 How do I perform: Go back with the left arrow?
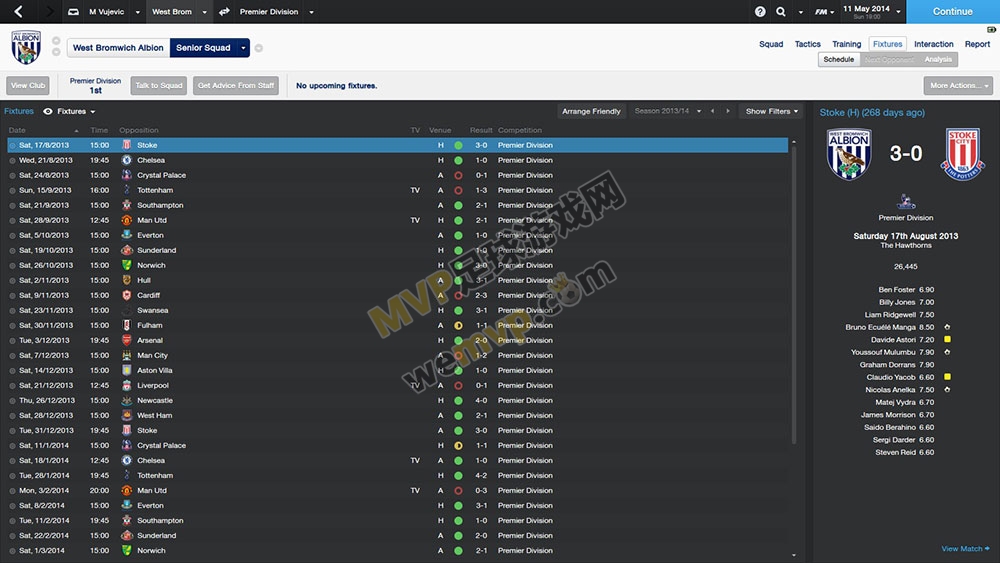18,11
